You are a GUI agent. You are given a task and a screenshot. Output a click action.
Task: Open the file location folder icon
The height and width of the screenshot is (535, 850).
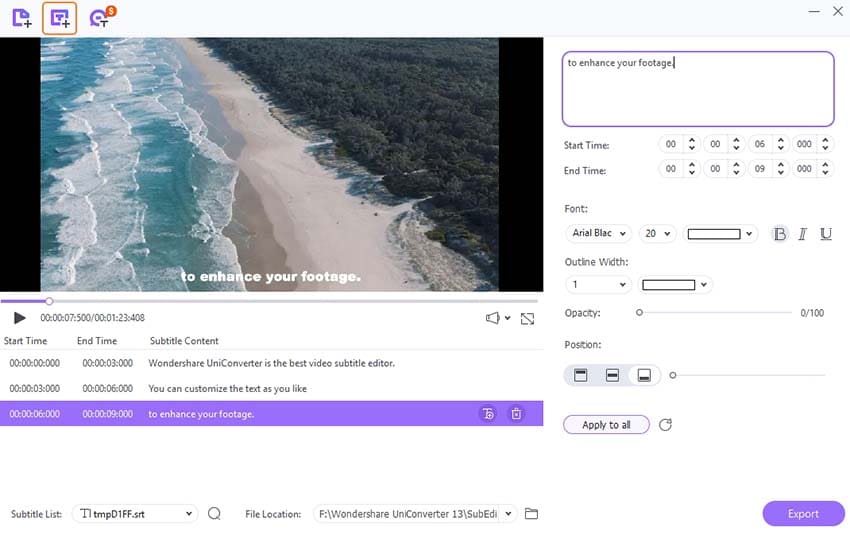(531, 514)
